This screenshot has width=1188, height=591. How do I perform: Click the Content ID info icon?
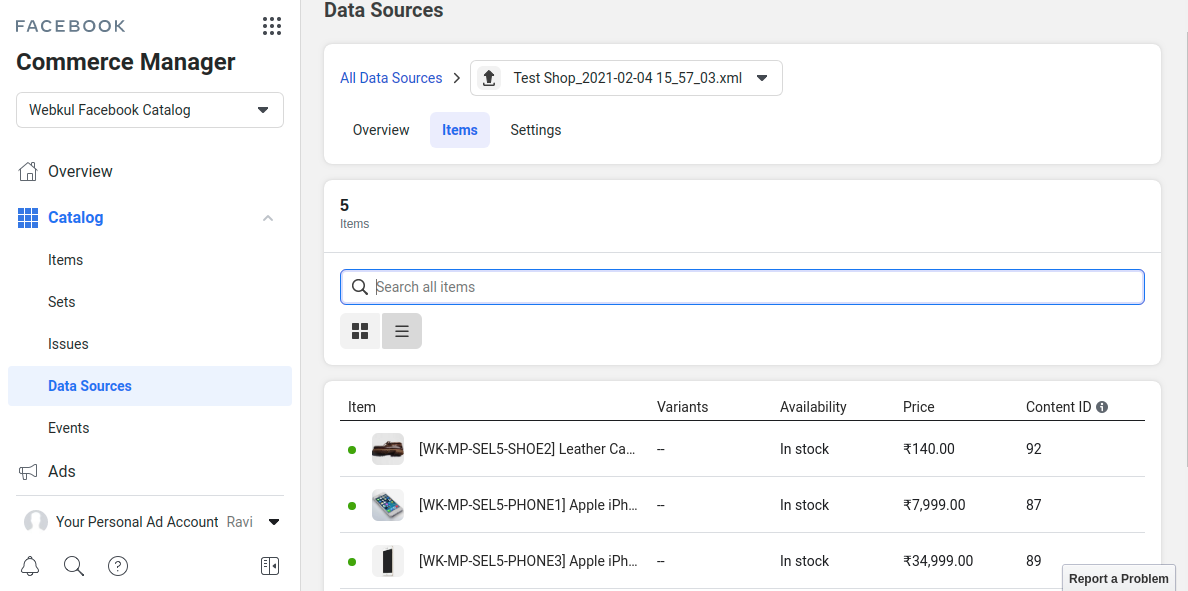[1102, 407]
